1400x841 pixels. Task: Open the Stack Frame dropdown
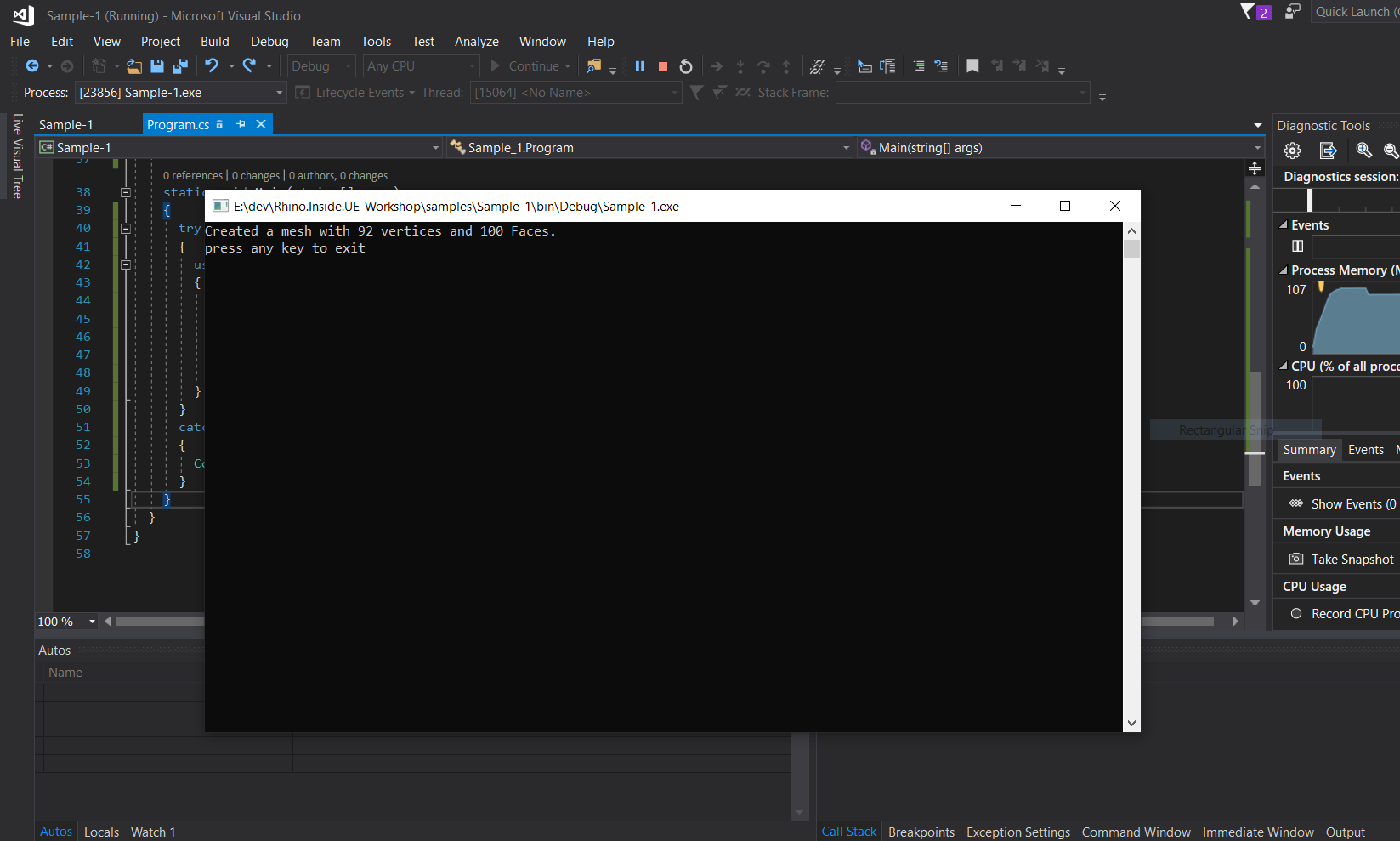click(x=962, y=93)
